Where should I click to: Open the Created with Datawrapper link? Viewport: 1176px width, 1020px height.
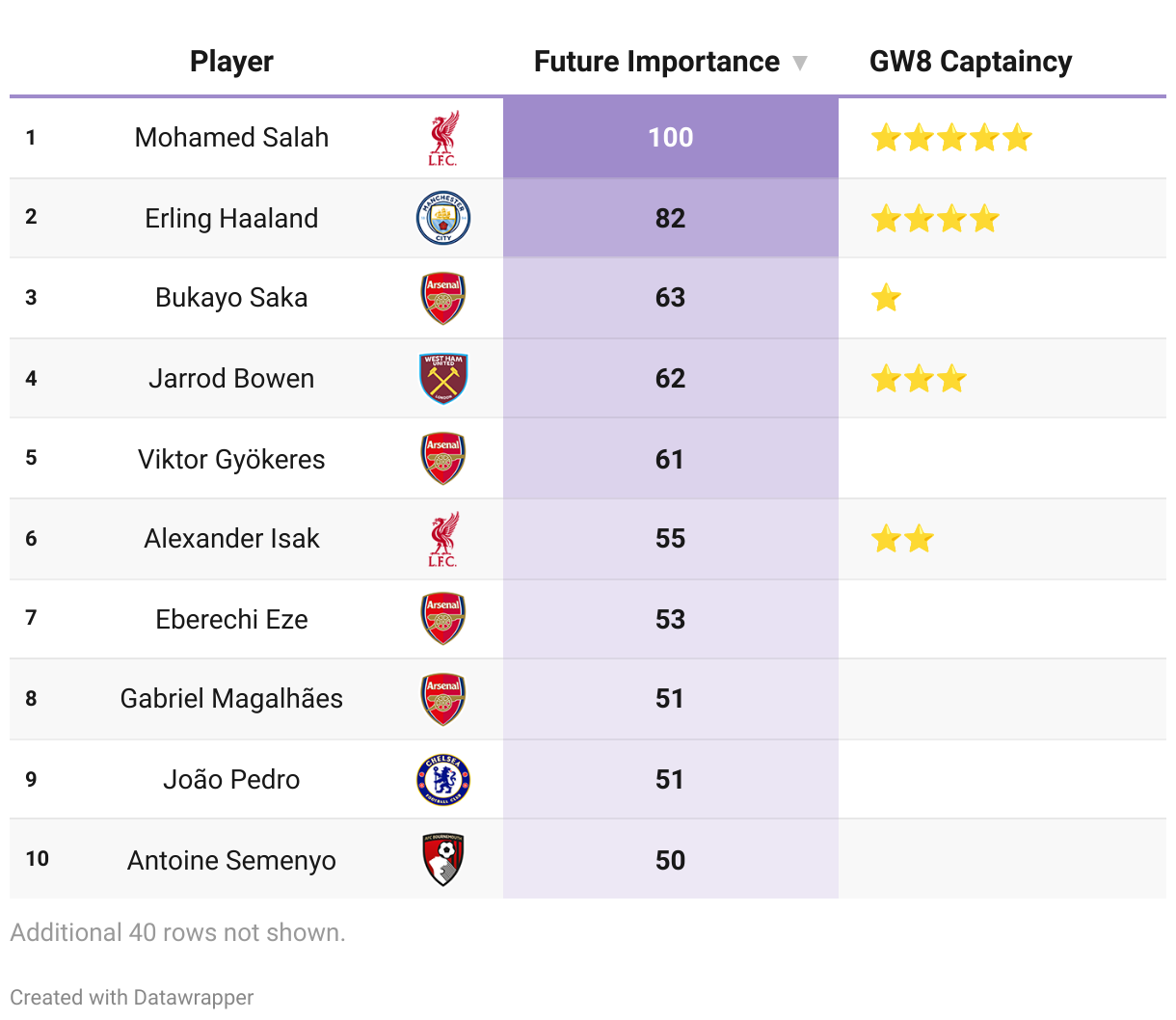132,998
